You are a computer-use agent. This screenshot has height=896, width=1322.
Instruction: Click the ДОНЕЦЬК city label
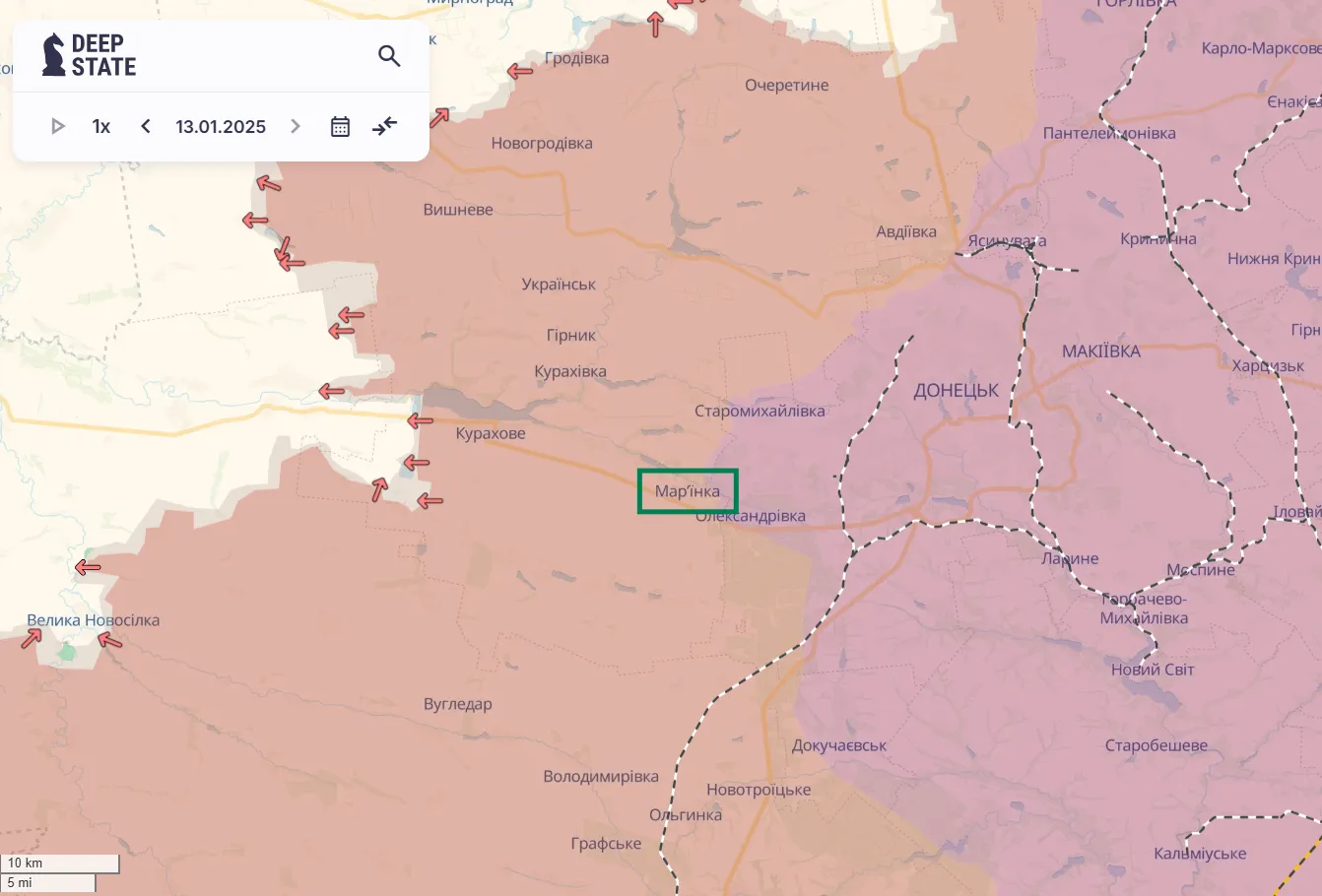(x=956, y=391)
